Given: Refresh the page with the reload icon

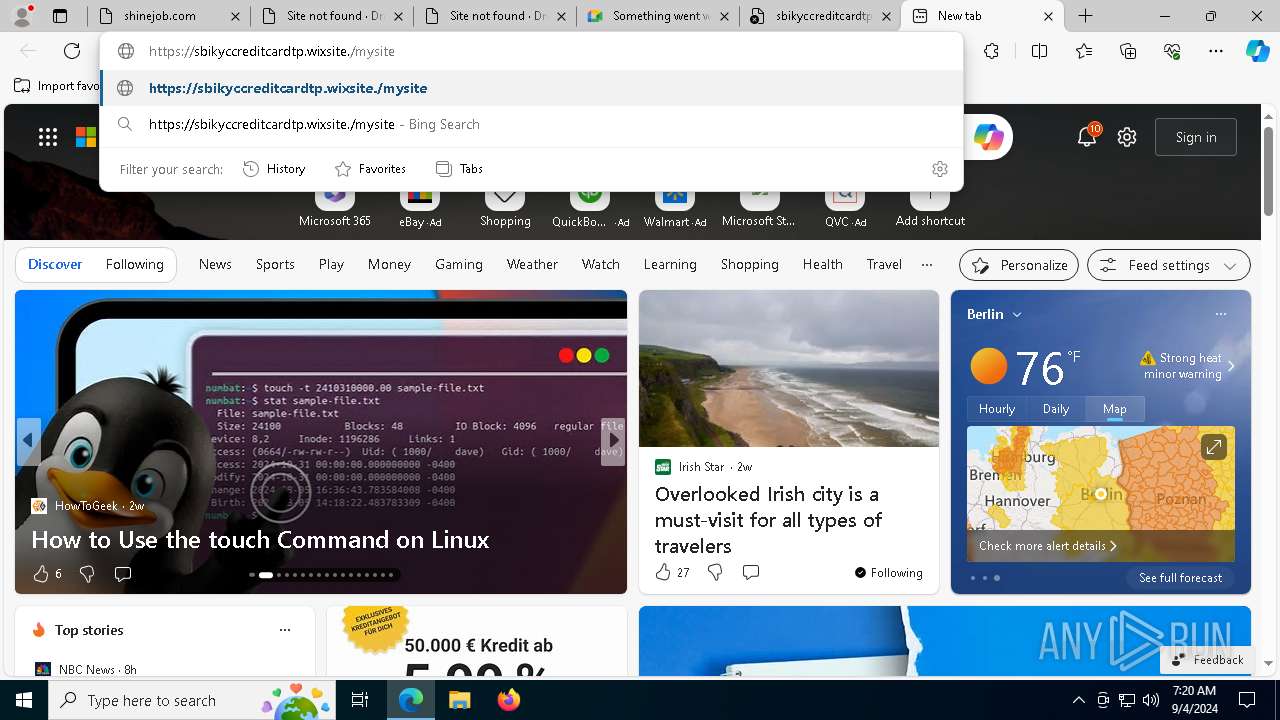Looking at the screenshot, I should (x=72, y=51).
